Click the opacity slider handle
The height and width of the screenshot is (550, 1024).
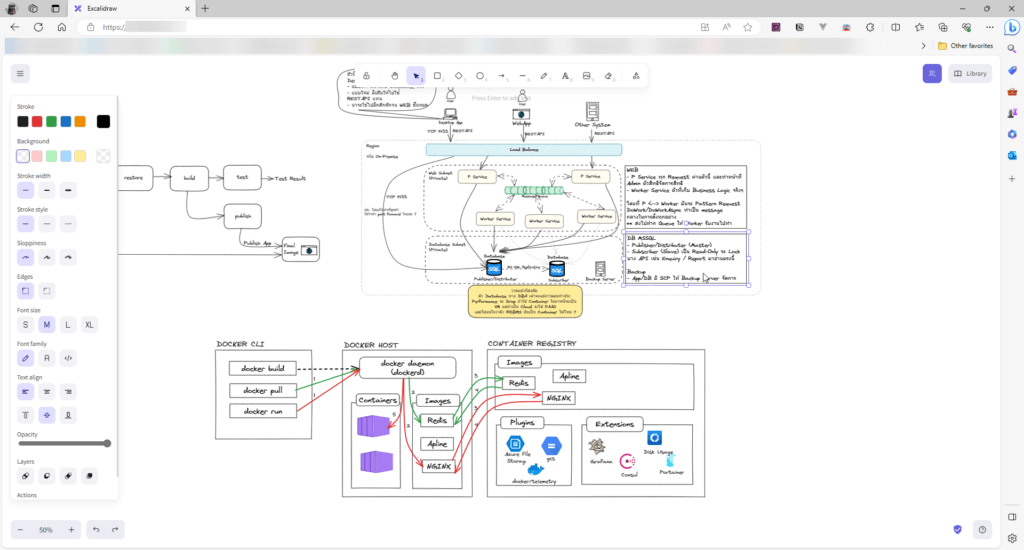107,444
